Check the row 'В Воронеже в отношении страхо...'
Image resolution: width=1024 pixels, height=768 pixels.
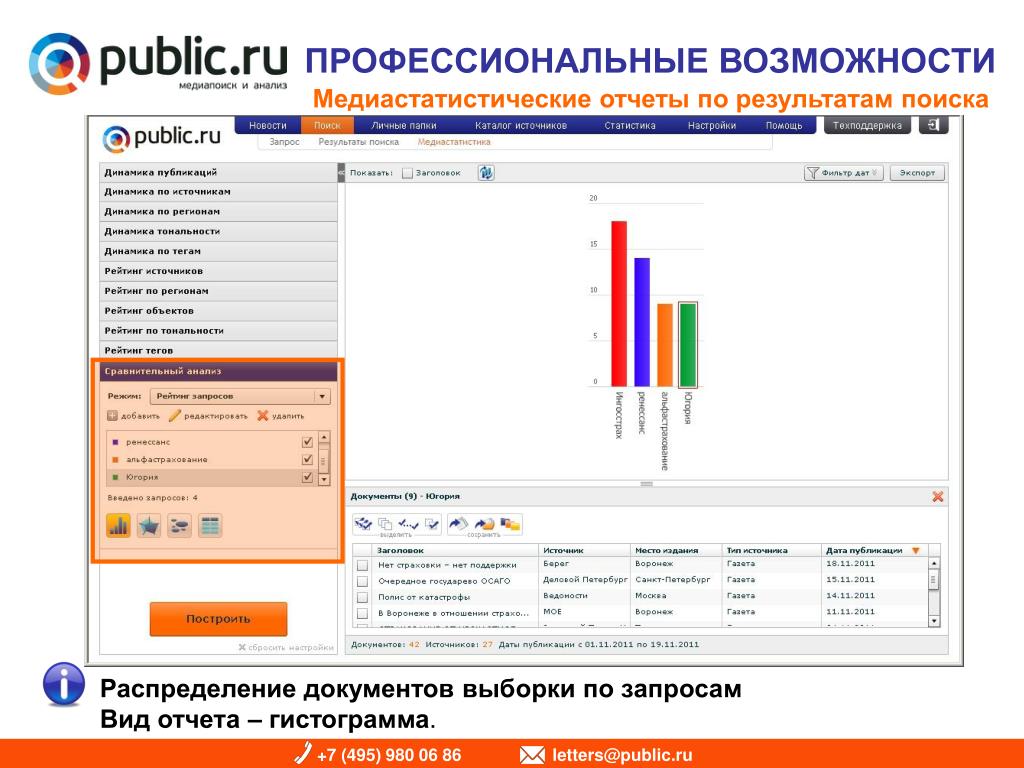[362, 614]
